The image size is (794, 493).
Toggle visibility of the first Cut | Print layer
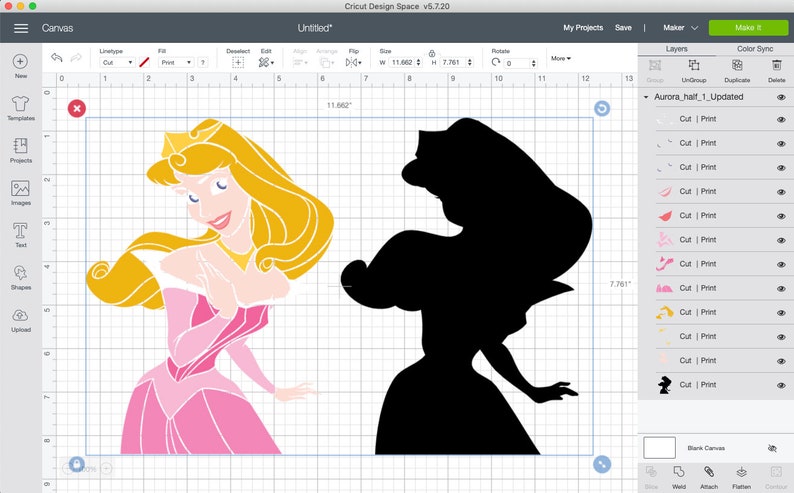pos(781,119)
